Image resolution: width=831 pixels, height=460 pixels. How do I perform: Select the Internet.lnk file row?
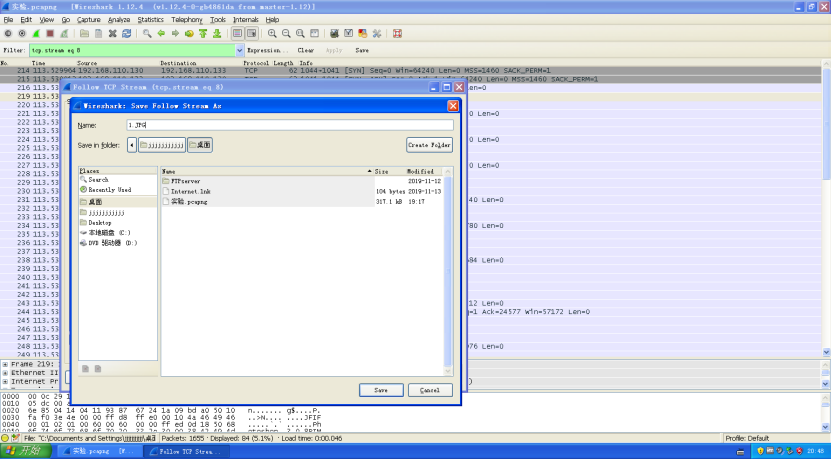(302, 191)
